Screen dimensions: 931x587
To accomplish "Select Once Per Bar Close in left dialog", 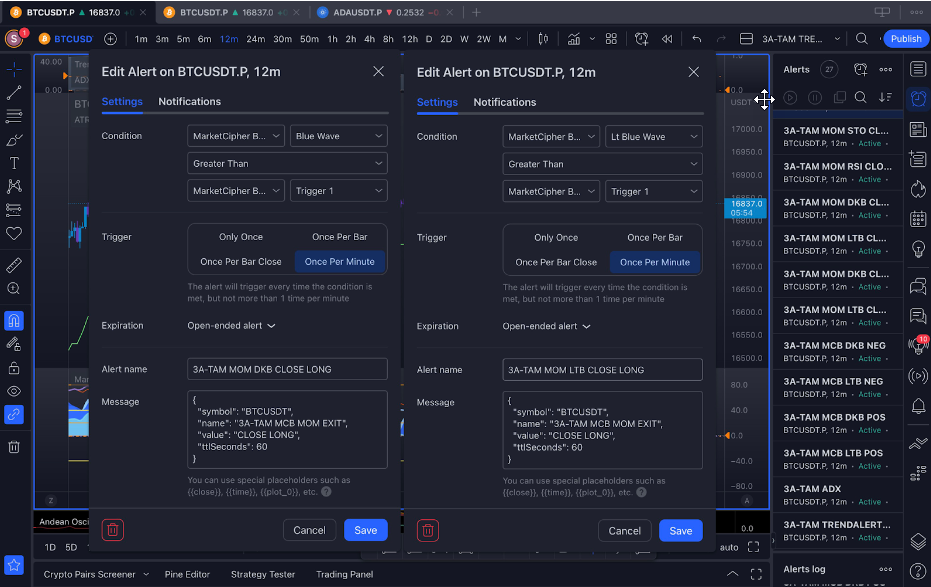I will click(240, 262).
